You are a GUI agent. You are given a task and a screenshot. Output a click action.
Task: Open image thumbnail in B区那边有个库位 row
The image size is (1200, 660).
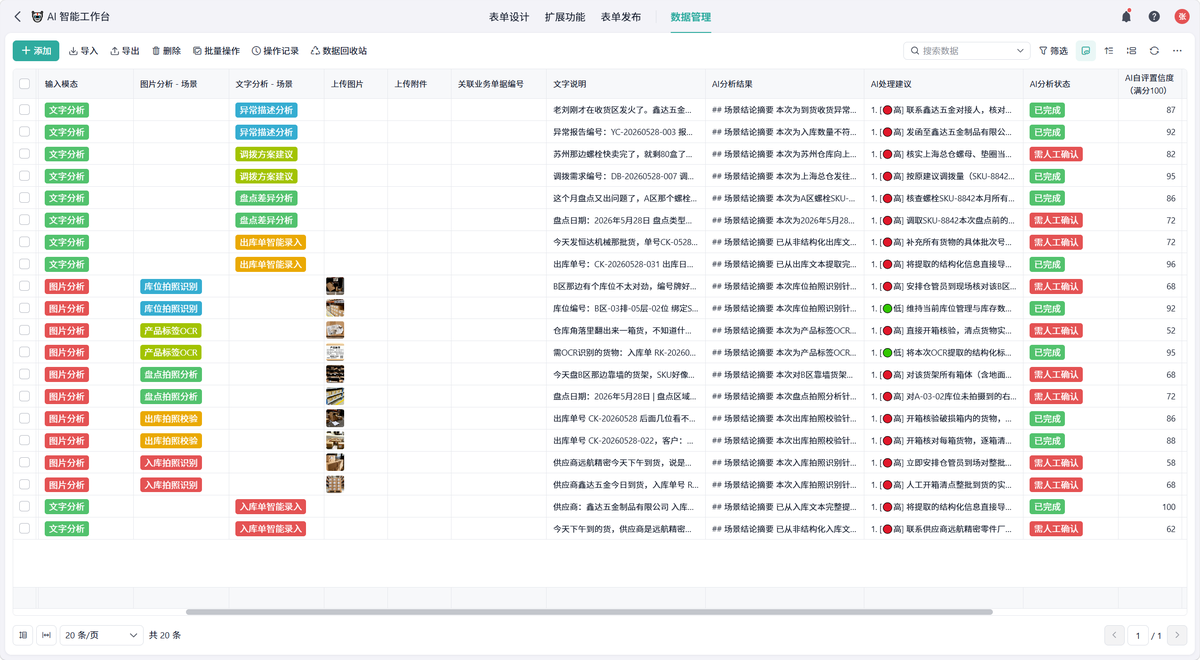335,286
